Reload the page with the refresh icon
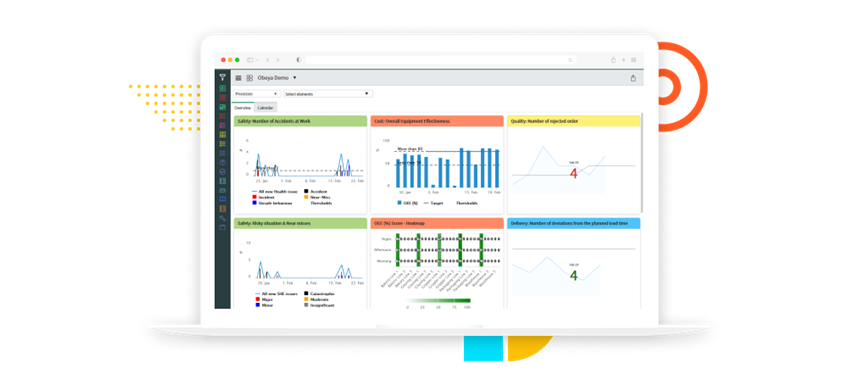 click(x=570, y=60)
